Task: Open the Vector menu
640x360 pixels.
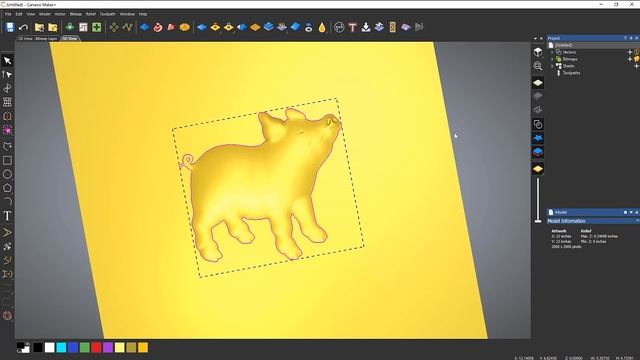Action: (x=60, y=14)
